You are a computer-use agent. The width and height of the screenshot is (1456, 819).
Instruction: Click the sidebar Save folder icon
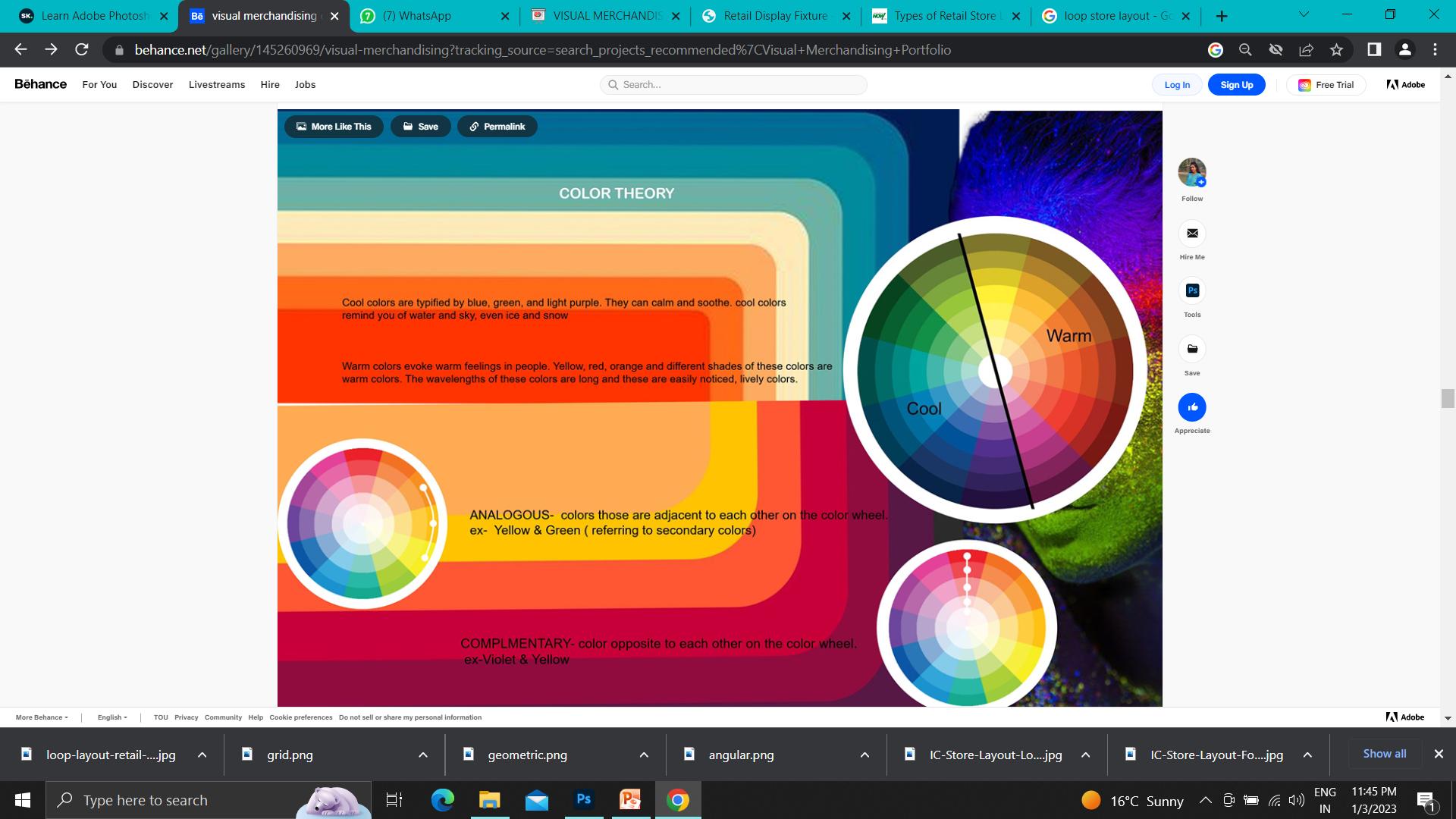1192,350
